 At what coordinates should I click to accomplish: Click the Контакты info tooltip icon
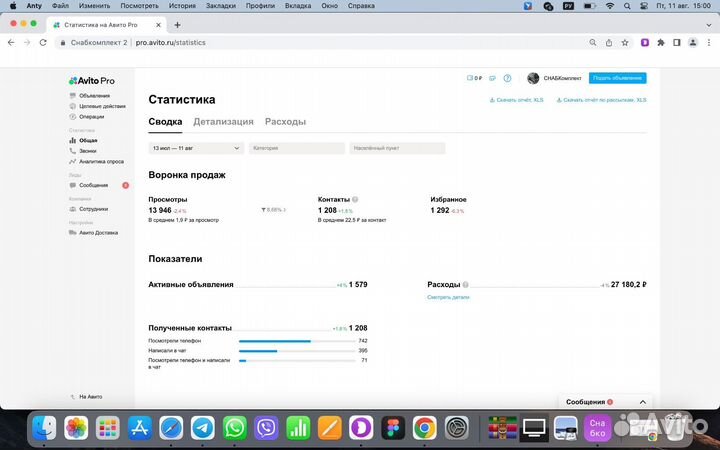click(355, 199)
